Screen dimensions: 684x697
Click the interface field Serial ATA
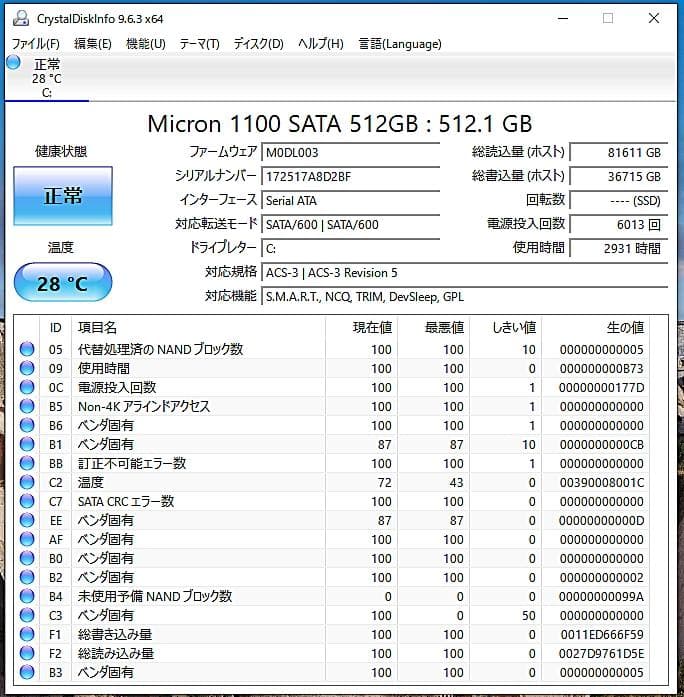point(351,200)
